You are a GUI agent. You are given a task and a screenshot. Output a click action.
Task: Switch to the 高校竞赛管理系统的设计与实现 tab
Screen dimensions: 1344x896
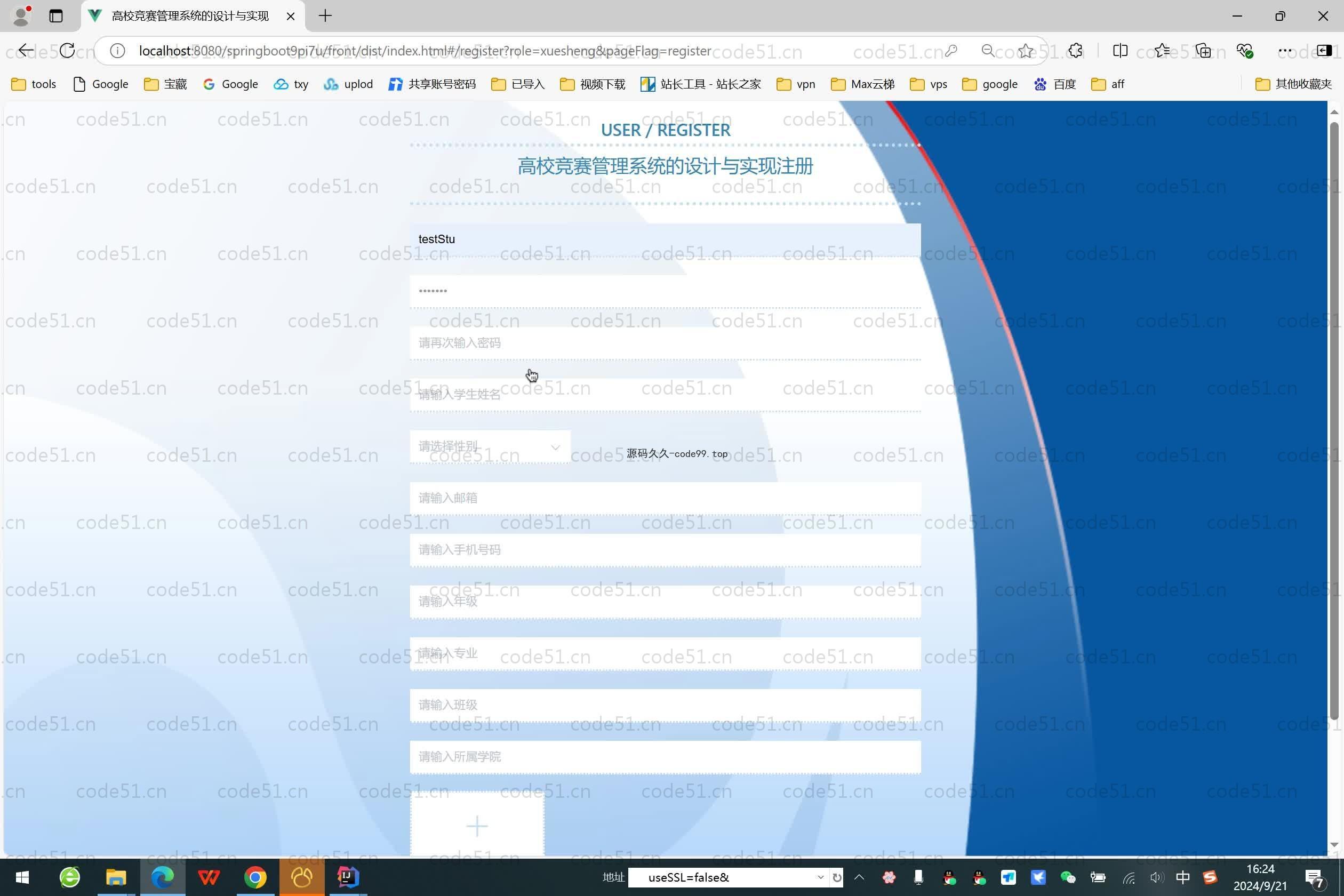tap(192, 16)
